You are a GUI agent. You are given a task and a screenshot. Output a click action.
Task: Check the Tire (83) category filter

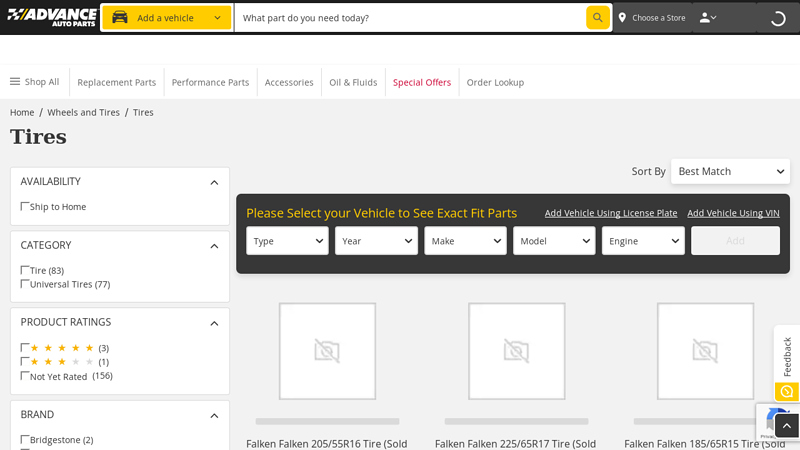(x=24, y=270)
